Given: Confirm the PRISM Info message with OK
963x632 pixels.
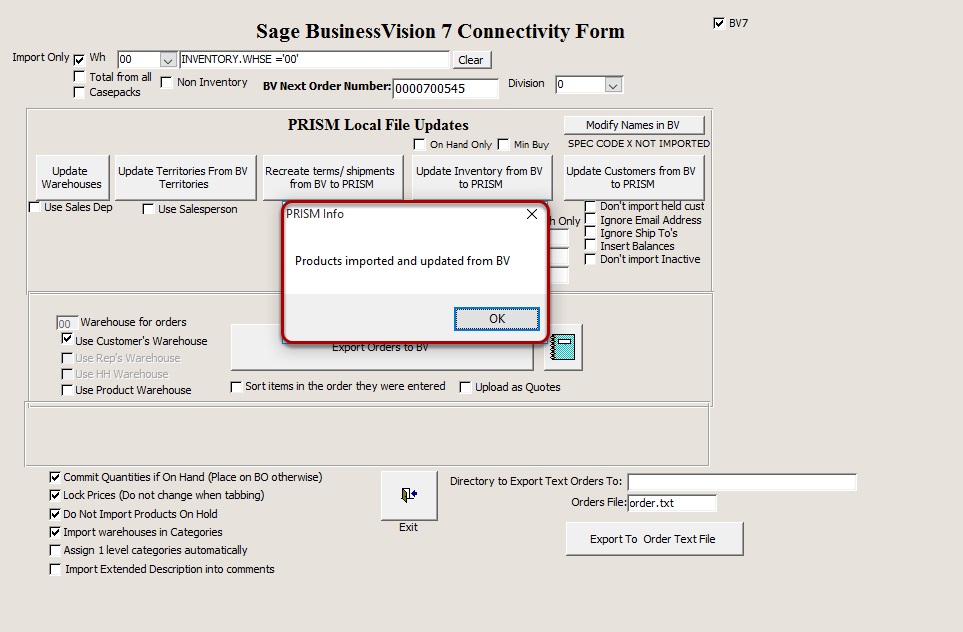Looking at the screenshot, I should 497,319.
